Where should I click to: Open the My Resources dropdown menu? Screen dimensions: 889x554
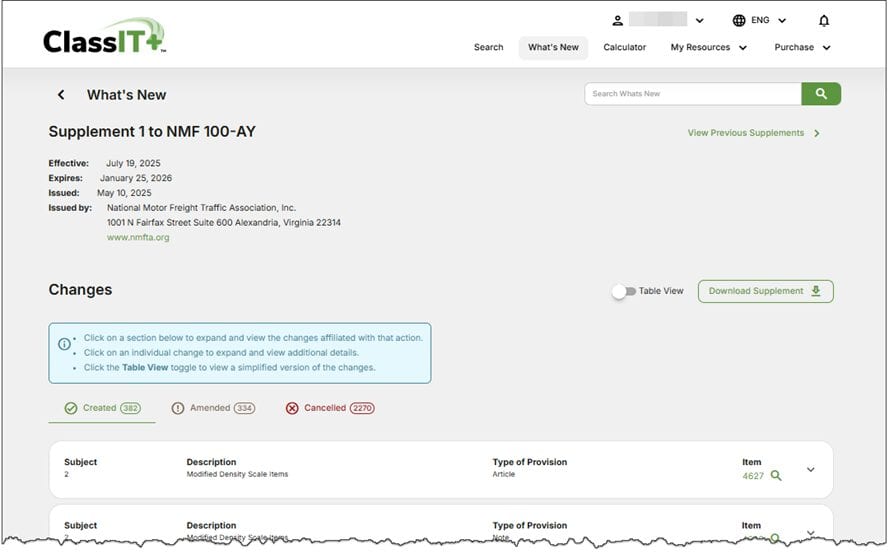point(708,47)
